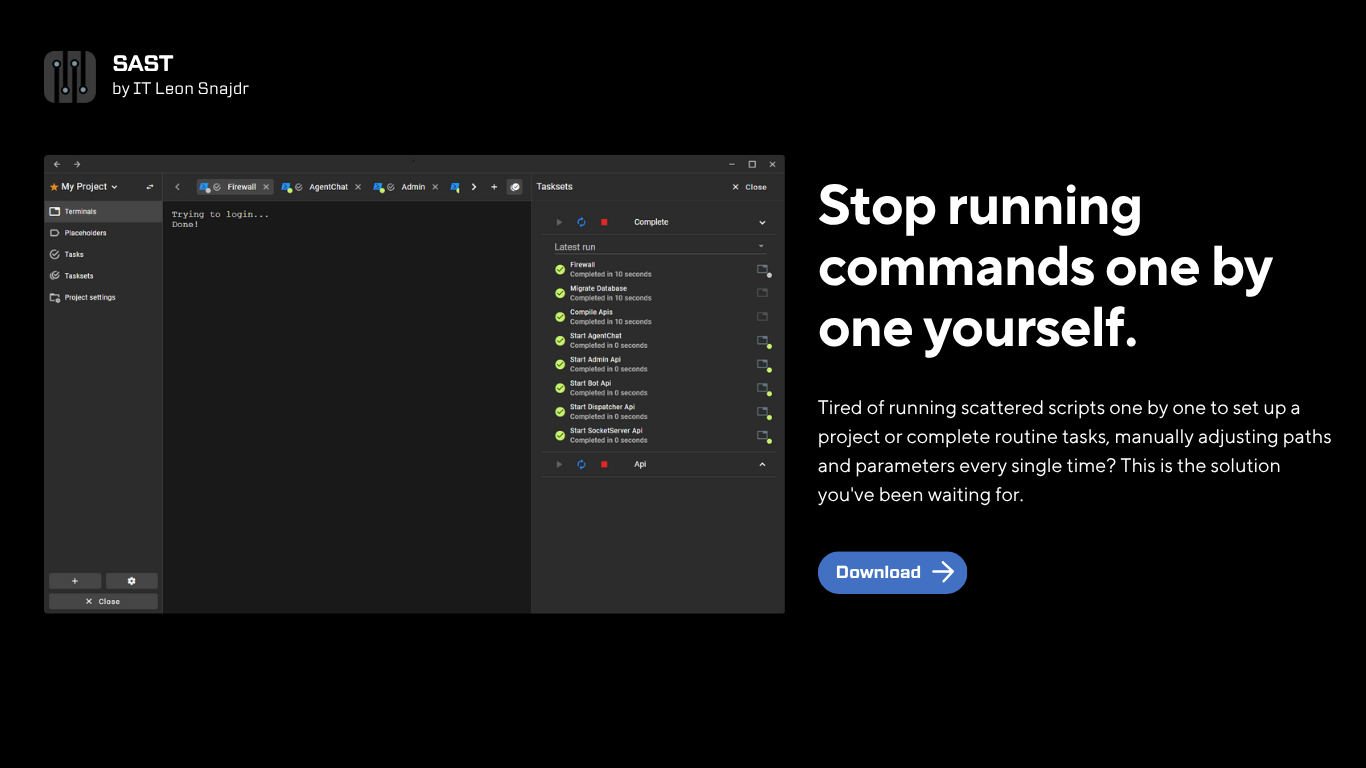Click the SAST logo icon
The height and width of the screenshot is (768, 1366).
70,77
